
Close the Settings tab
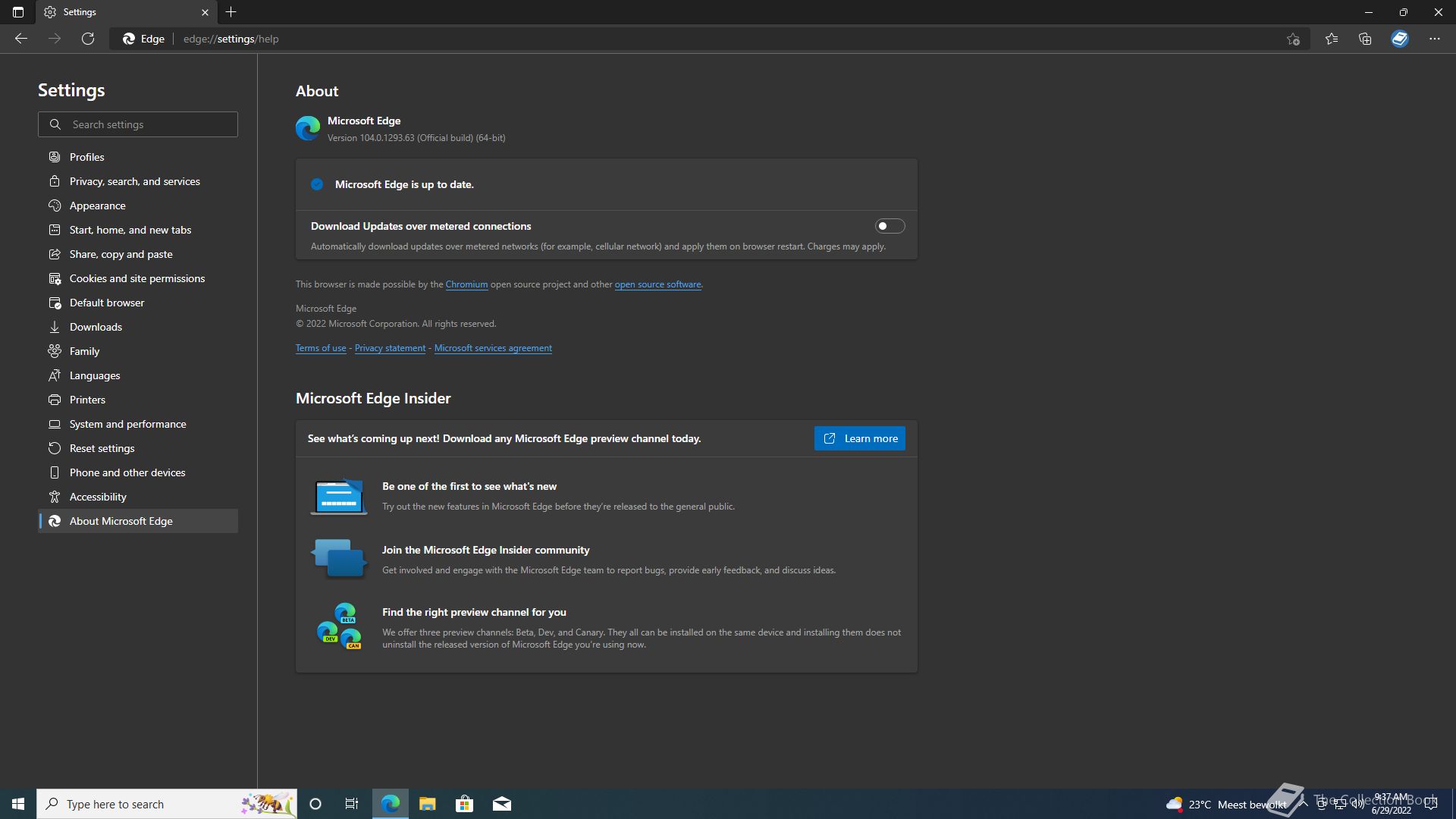click(205, 12)
